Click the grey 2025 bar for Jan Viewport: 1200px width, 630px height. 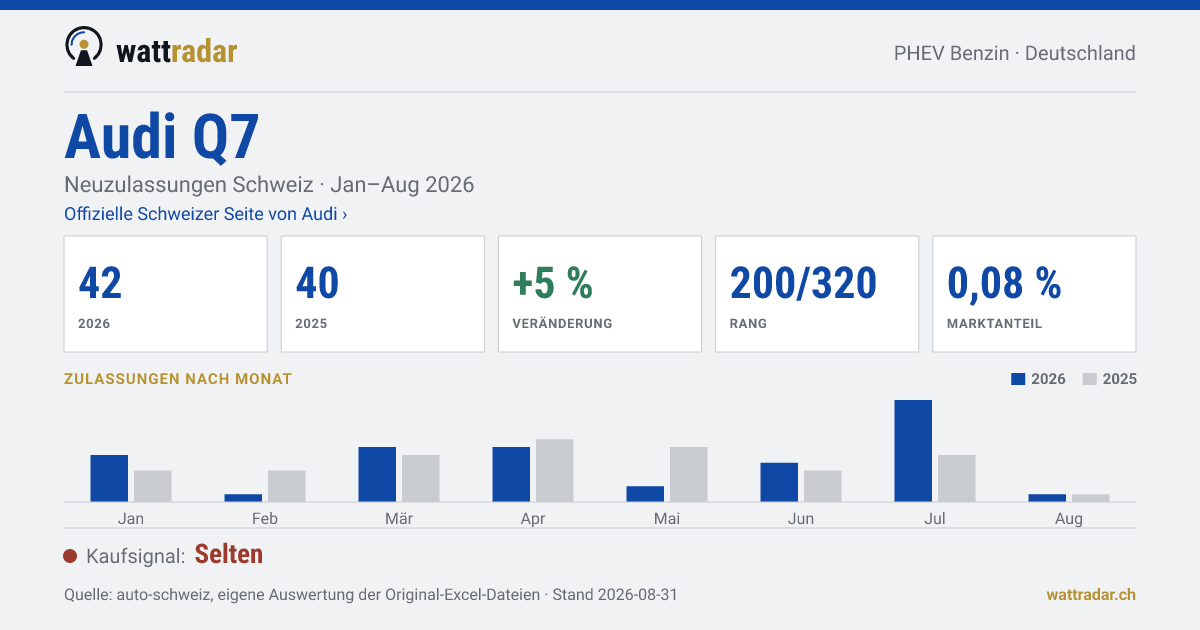point(153,486)
